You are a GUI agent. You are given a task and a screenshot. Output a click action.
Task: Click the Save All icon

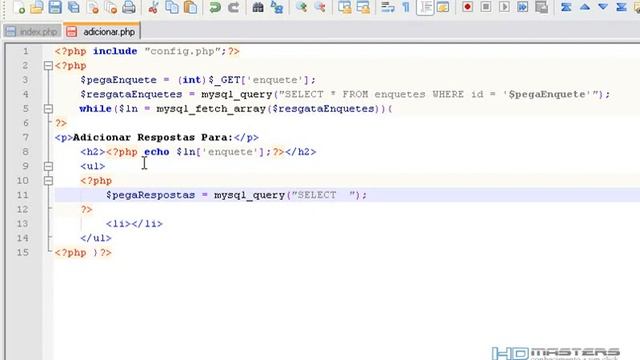(74, 7)
